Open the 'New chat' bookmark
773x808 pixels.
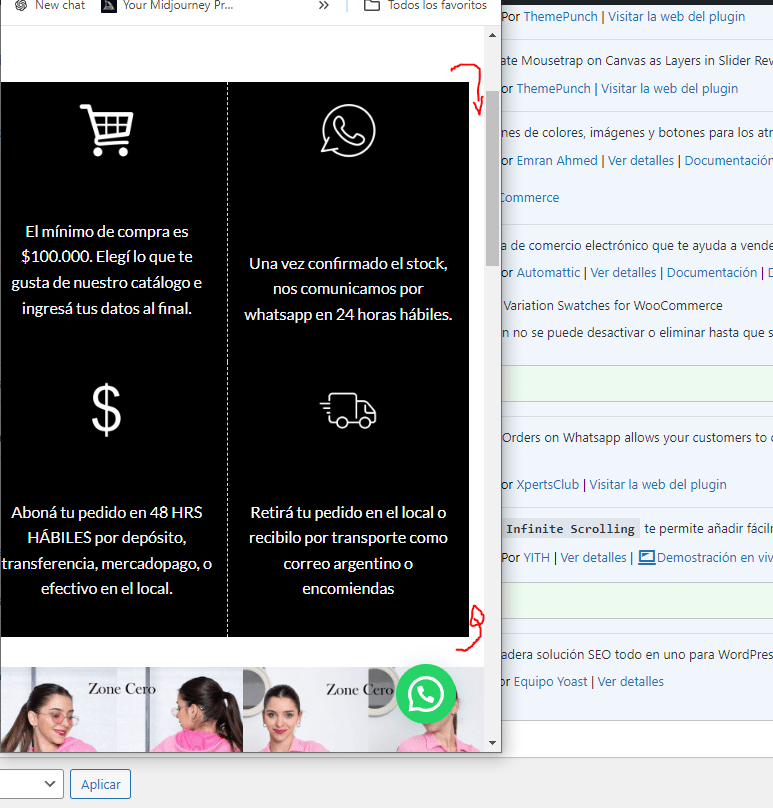point(50,6)
